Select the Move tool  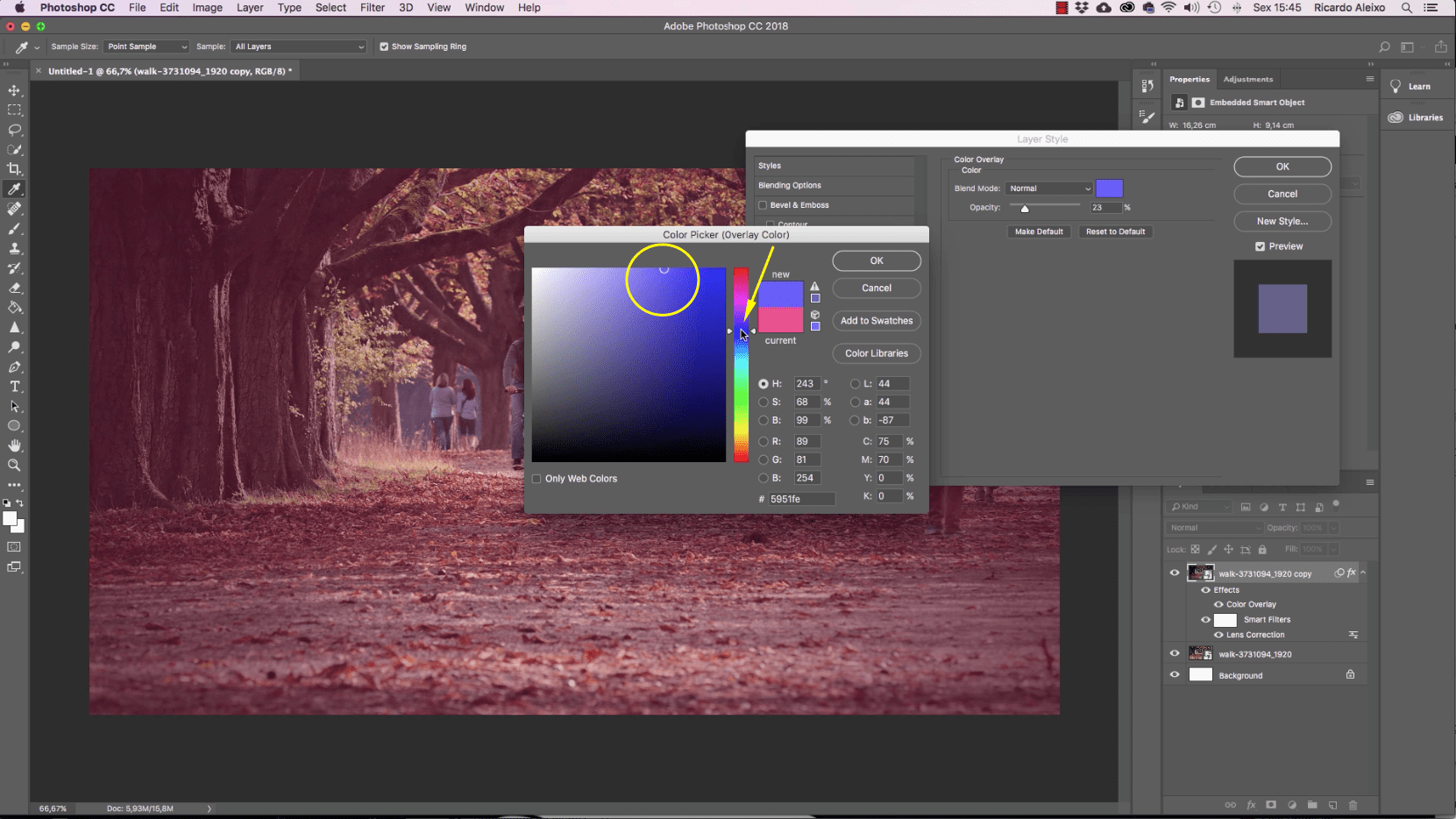(x=14, y=90)
